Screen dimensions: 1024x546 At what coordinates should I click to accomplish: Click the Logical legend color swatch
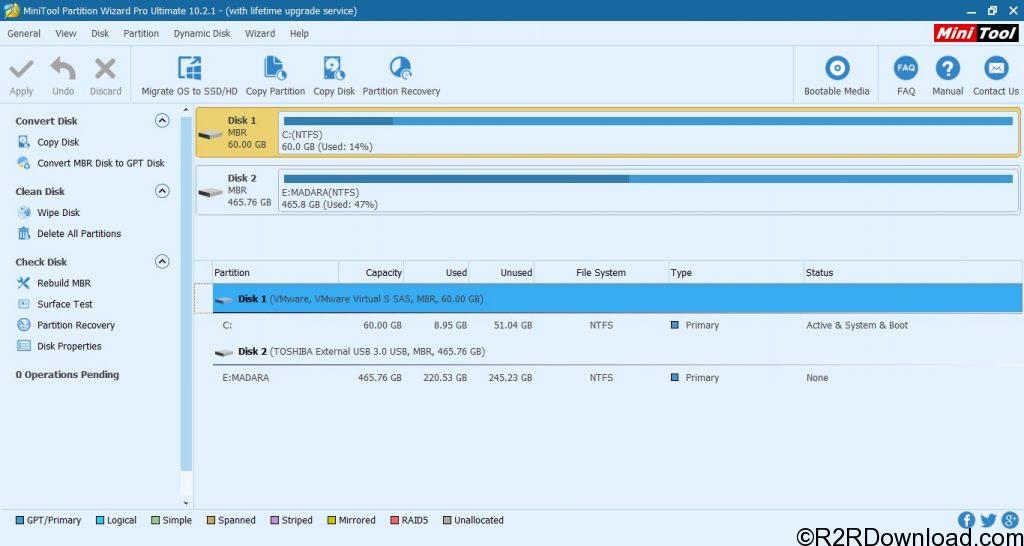(x=100, y=521)
